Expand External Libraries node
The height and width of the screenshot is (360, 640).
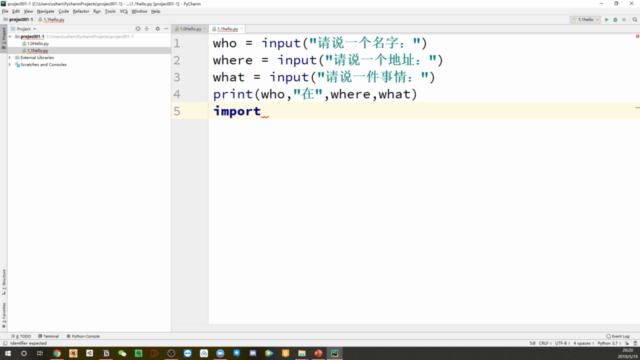tap(10, 58)
